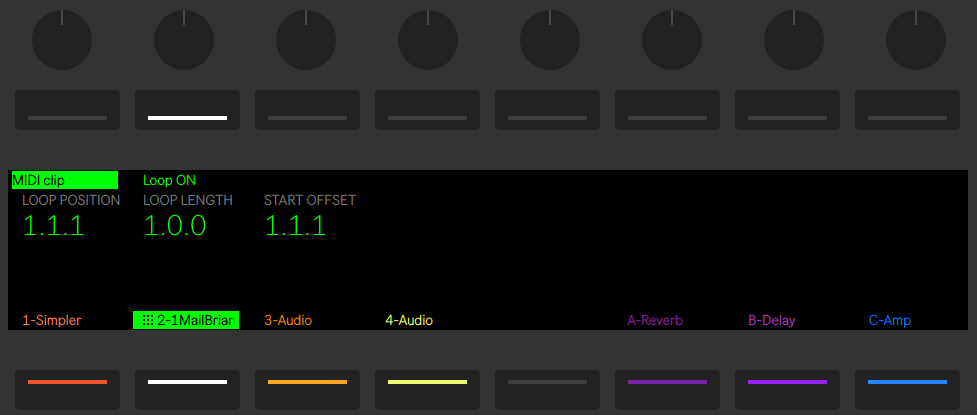Screen dimensions: 977x415
Task: Select the 4-Audio track label
Action: point(409,321)
